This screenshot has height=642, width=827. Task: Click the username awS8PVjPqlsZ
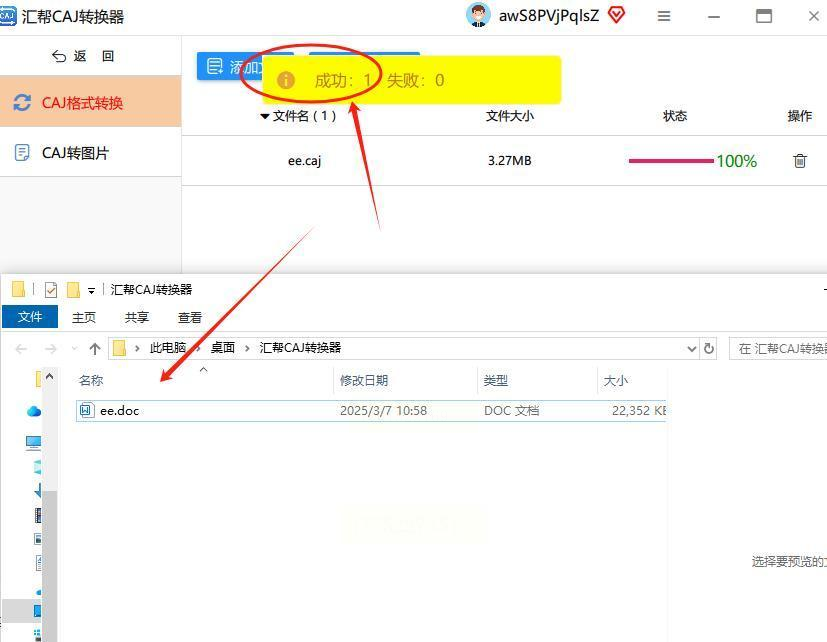pyautogui.click(x=549, y=16)
